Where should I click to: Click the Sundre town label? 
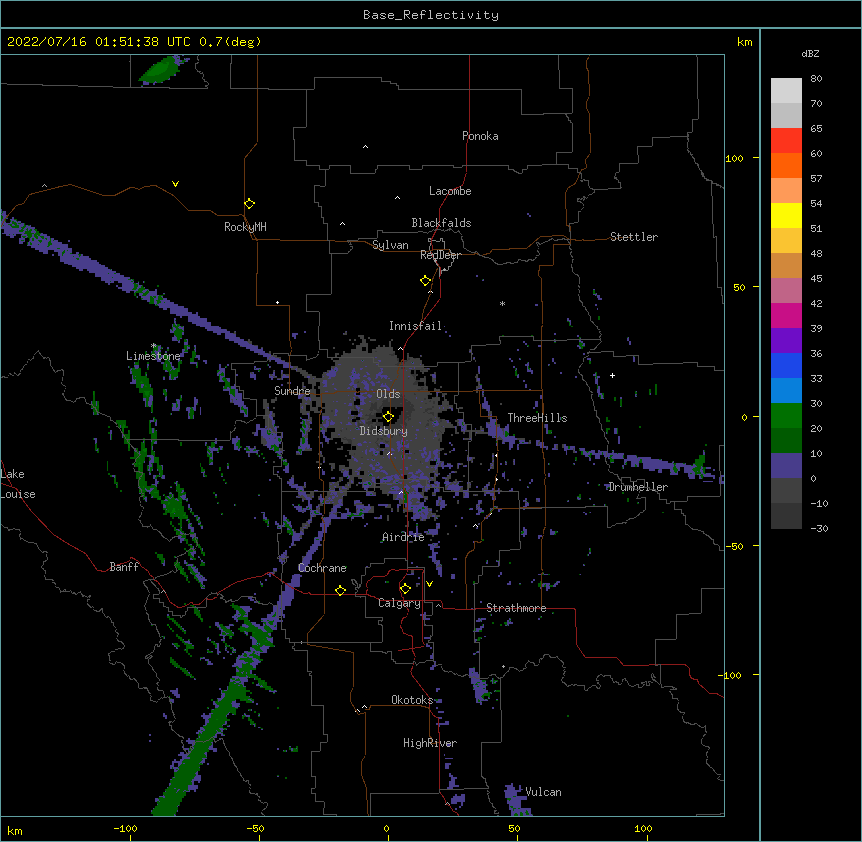(x=292, y=391)
